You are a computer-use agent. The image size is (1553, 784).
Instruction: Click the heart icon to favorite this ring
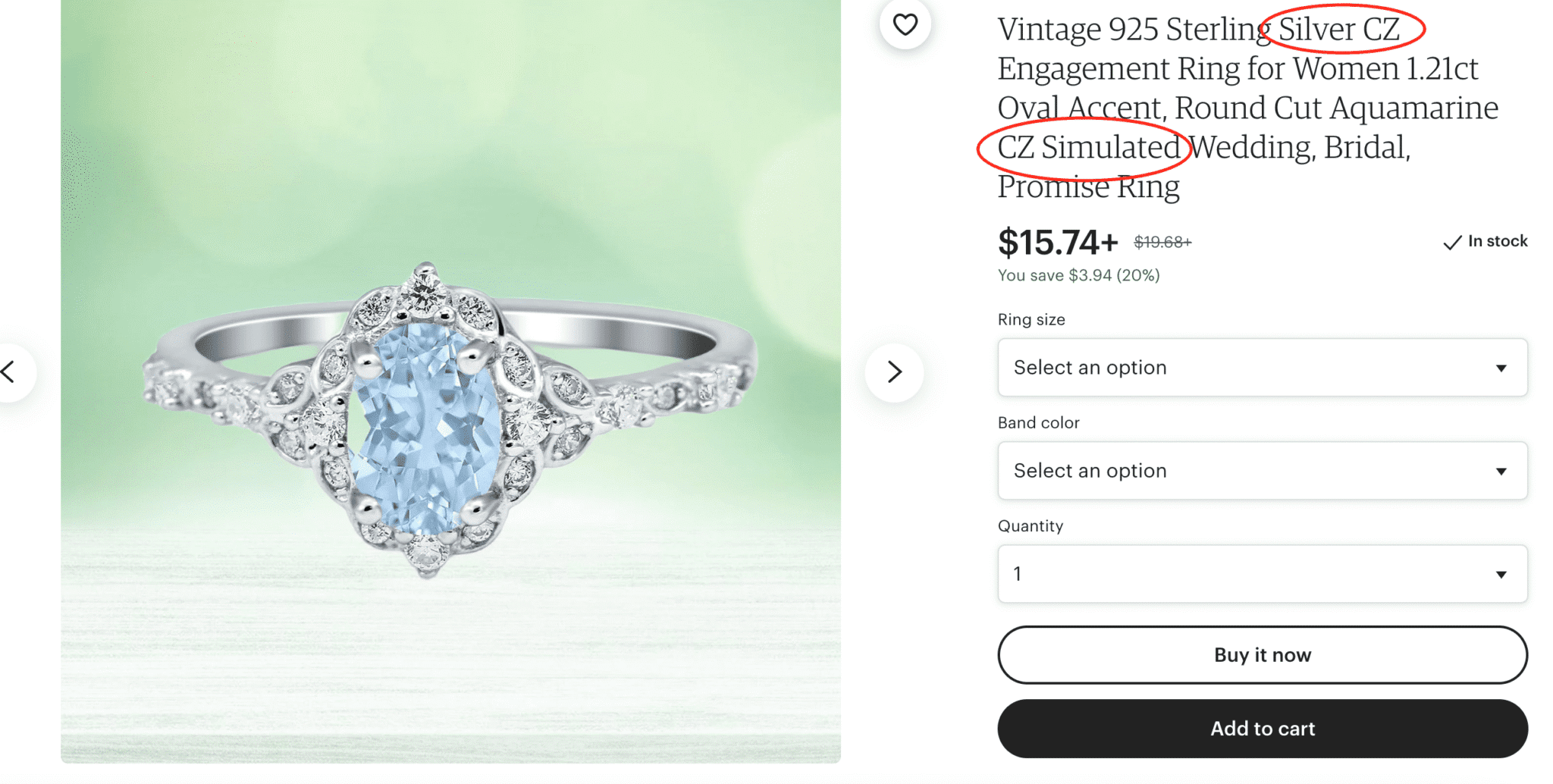pos(905,24)
